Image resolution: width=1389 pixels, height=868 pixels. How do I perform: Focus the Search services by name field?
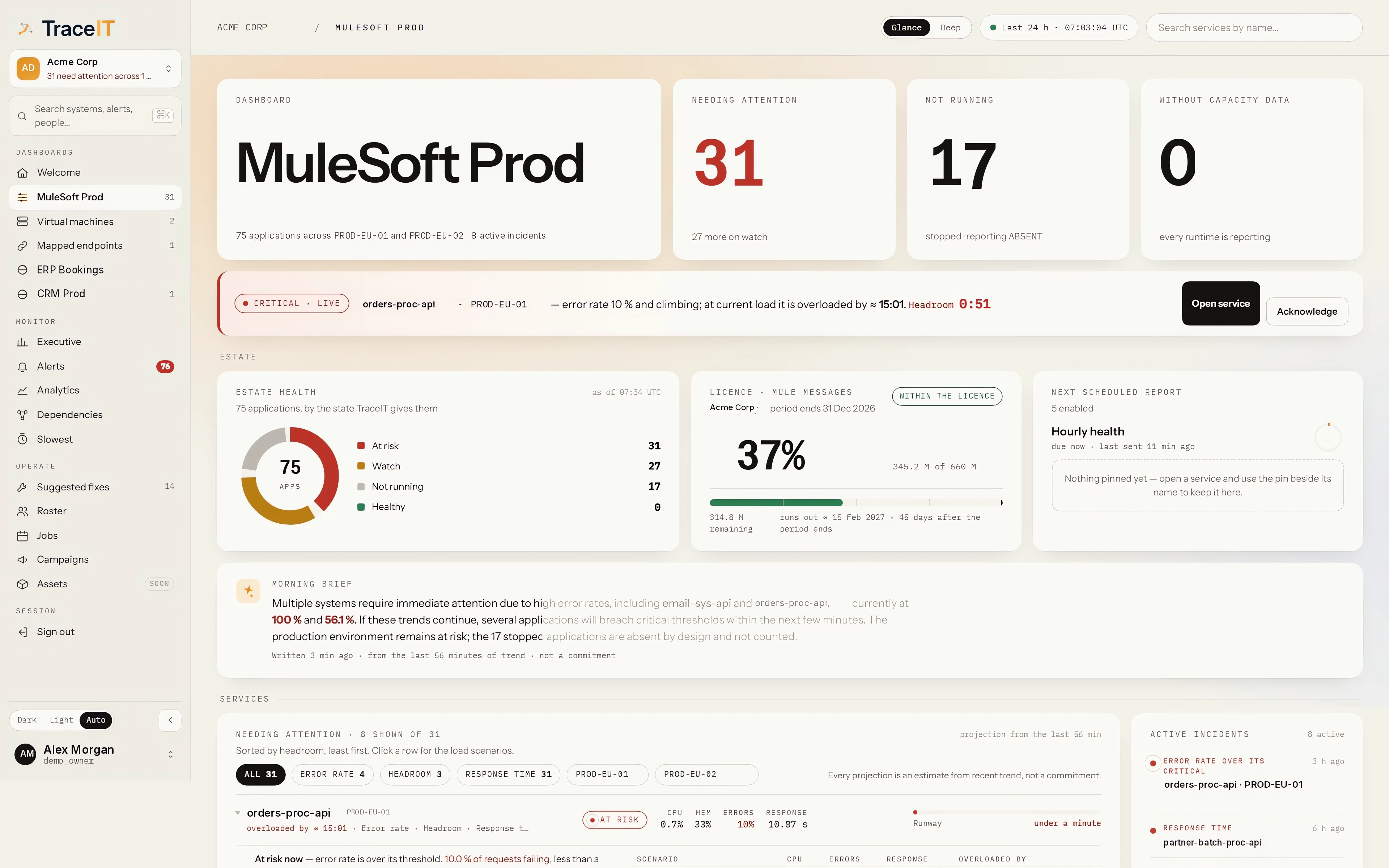tap(1254, 27)
